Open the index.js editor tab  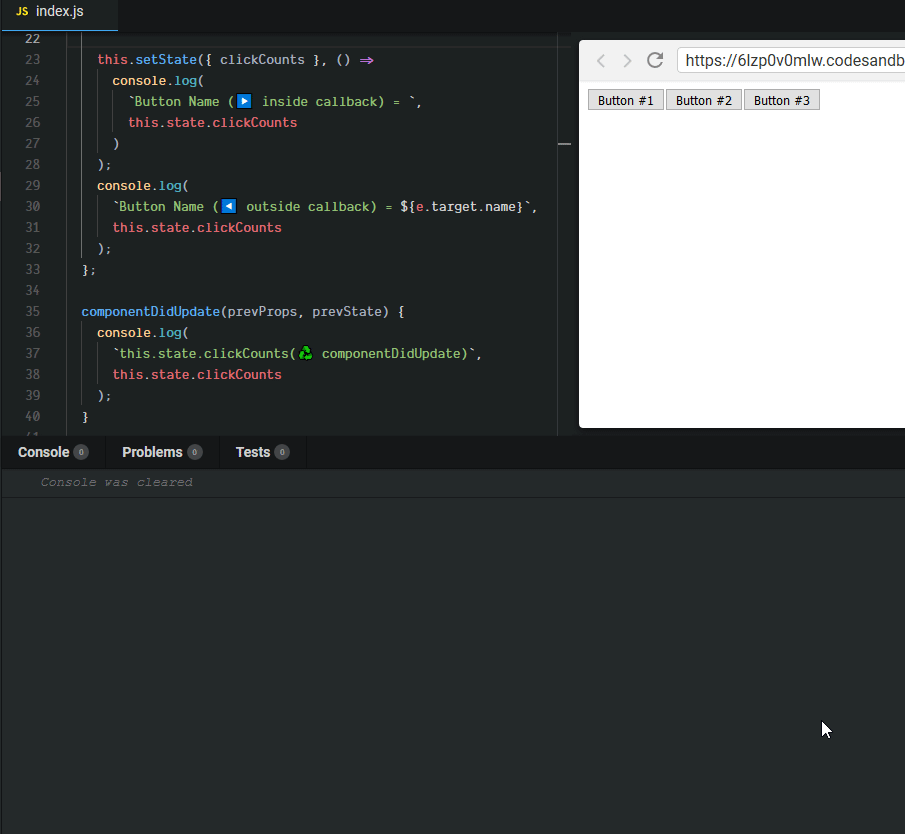[59, 12]
